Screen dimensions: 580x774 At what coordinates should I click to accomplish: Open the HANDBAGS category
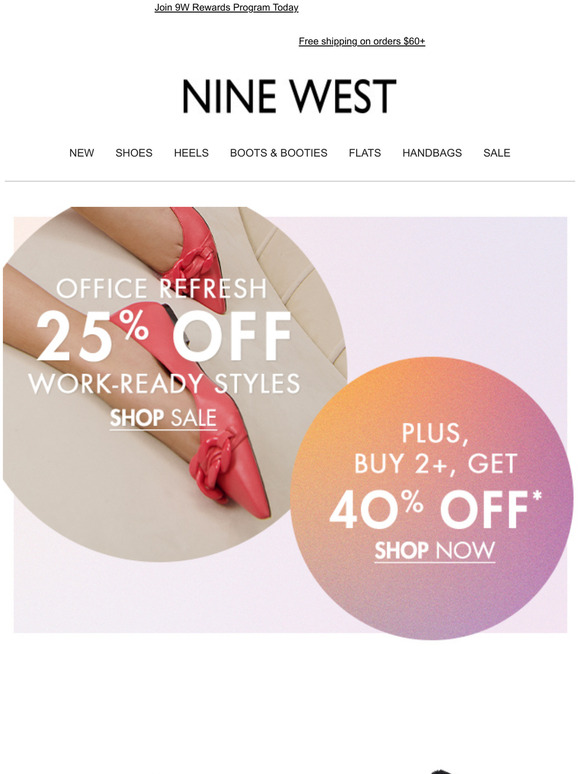pos(432,153)
